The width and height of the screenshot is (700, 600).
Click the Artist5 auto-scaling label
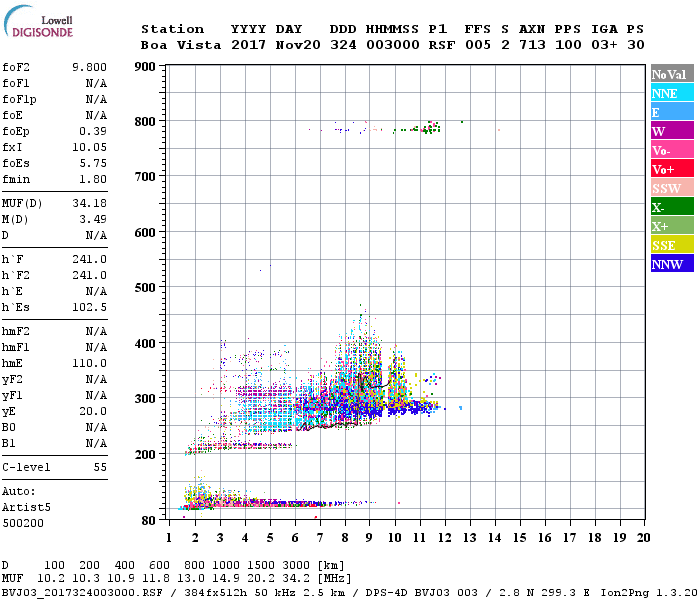tap(26, 508)
